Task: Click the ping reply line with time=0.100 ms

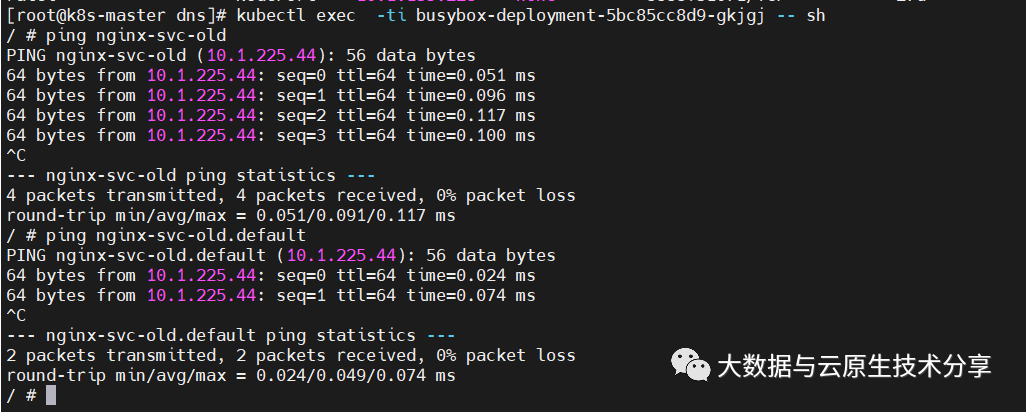Action: tap(270, 135)
